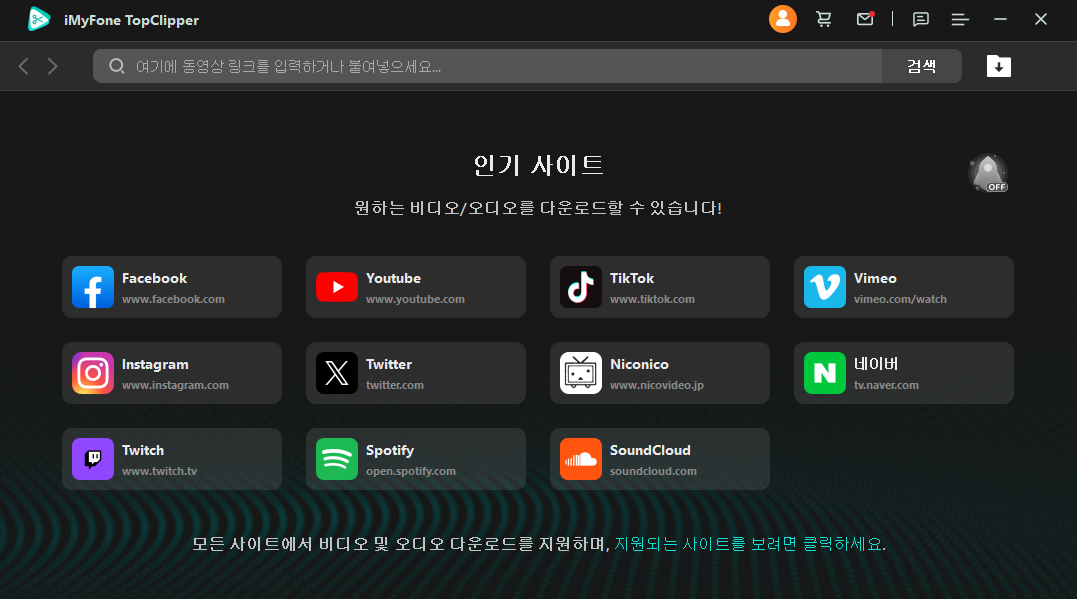Select the tv.naver.com address text

(886, 385)
